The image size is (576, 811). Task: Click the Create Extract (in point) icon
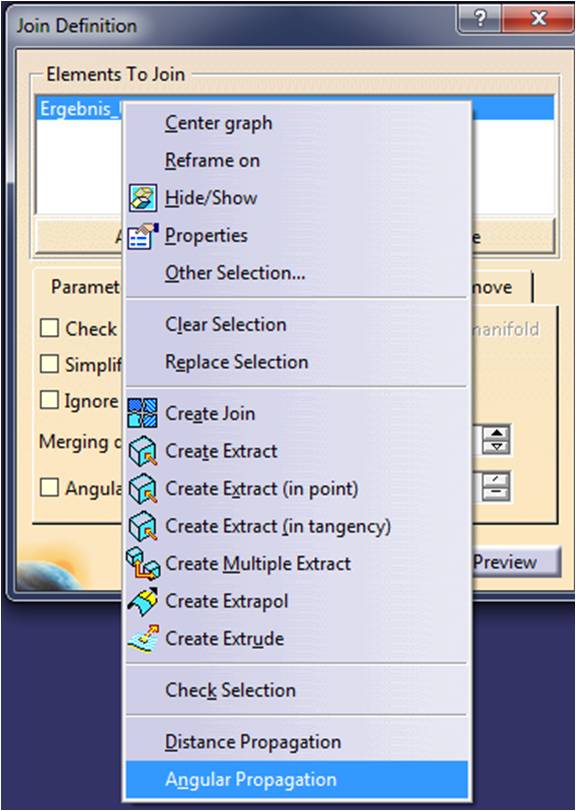click(x=143, y=489)
